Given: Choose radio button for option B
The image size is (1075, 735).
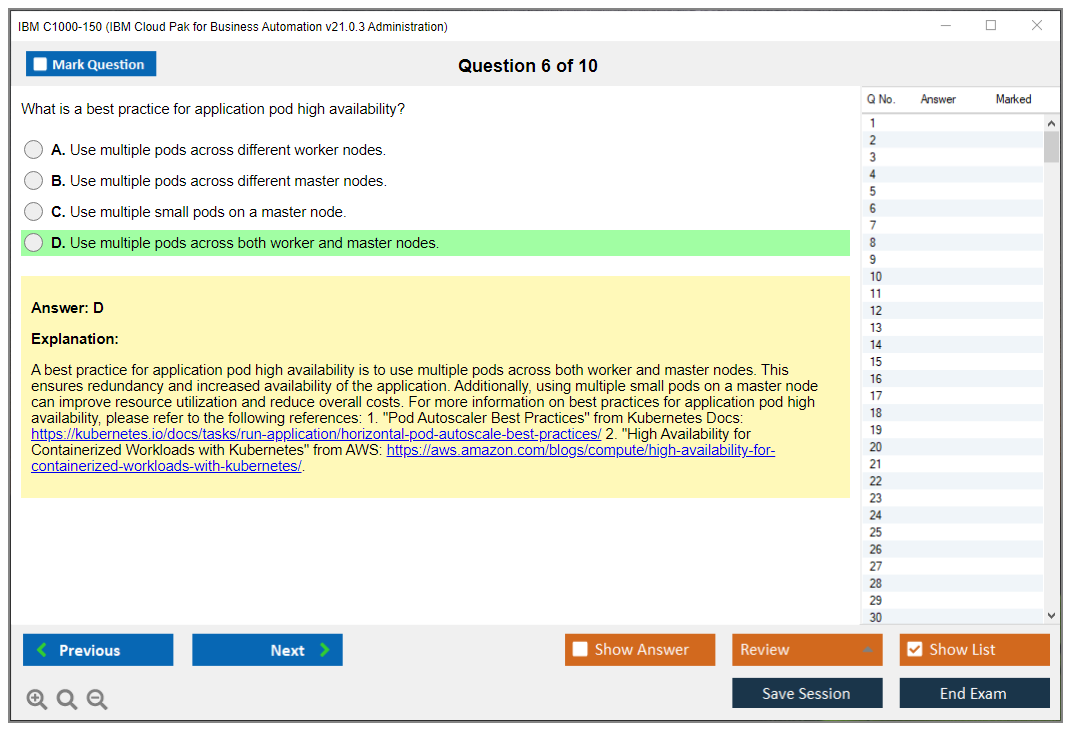Looking at the screenshot, I should 34,181.
